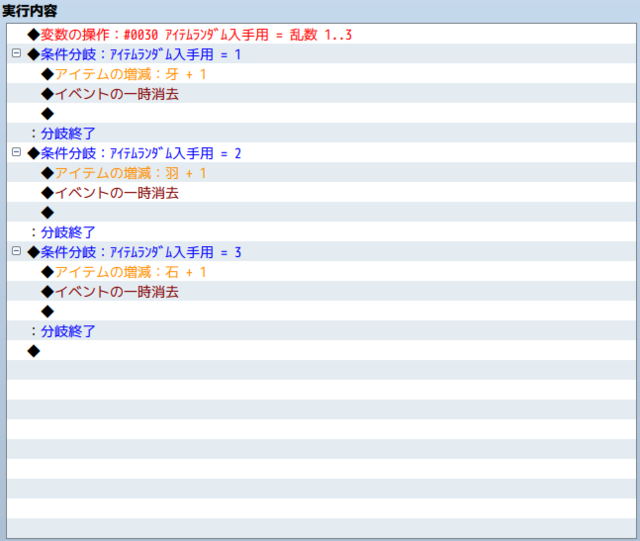Select イベントの一時消去 under the 羽 item line
The height and width of the screenshot is (541, 640).
tap(321, 193)
